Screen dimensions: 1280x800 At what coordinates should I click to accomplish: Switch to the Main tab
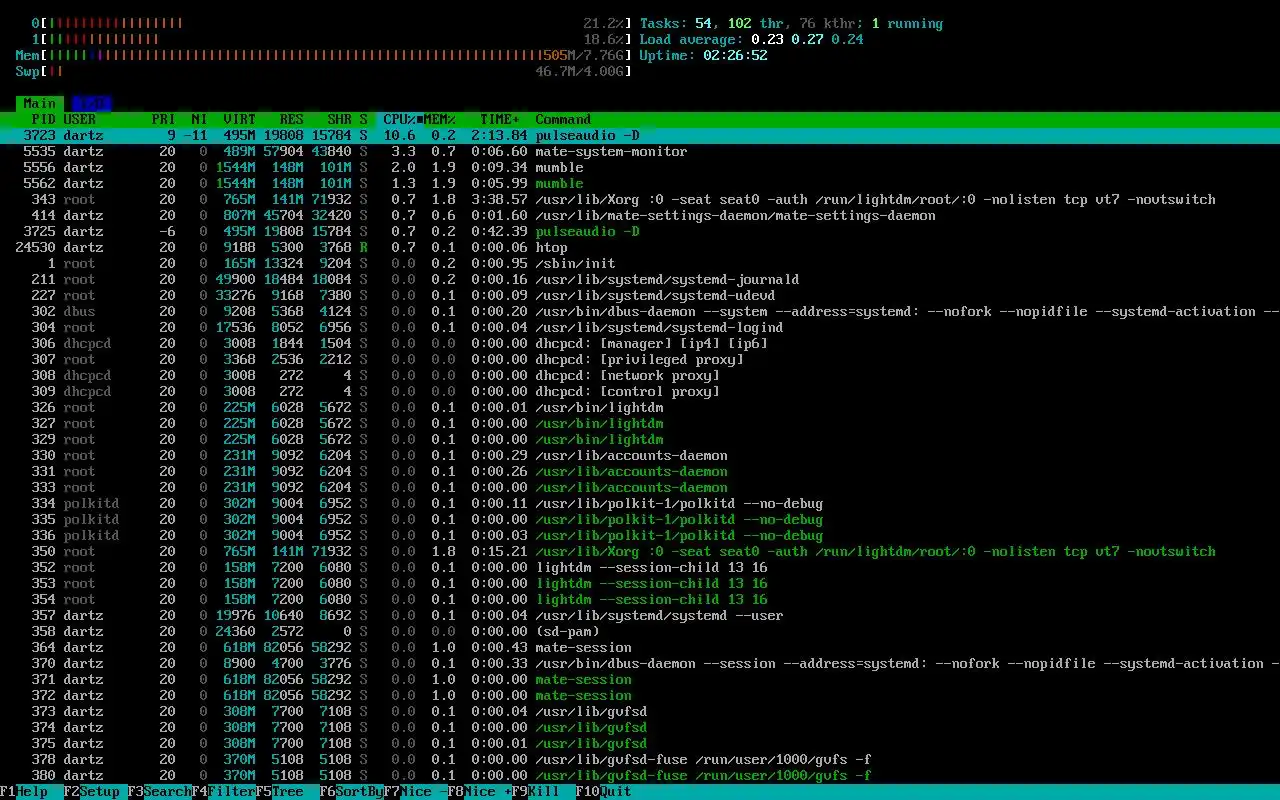point(40,103)
